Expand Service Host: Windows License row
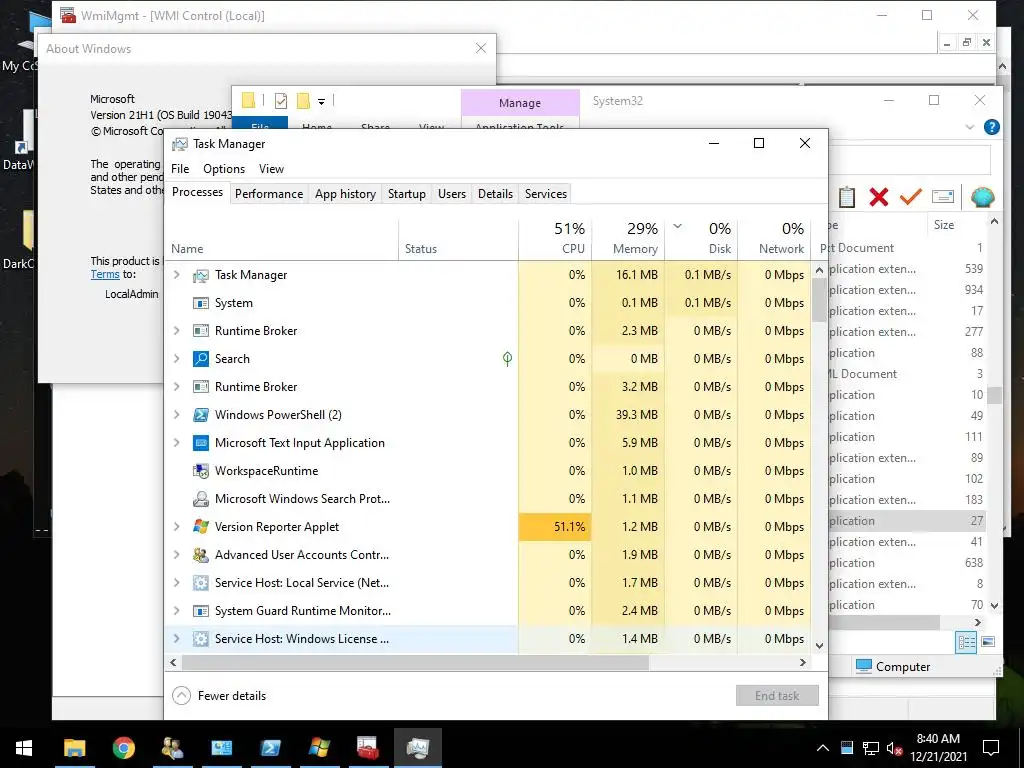Viewport: 1024px width, 768px height. tap(176, 639)
